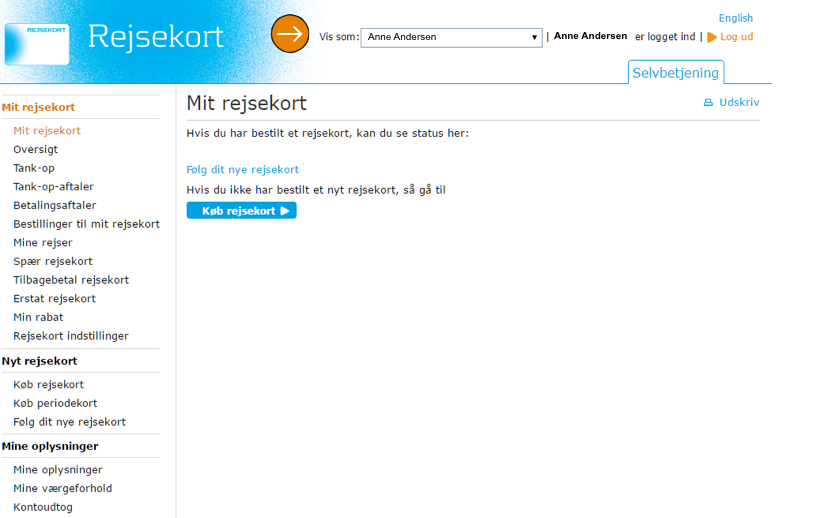Viewport: 828px width, 518px height.
Task: Open Min rabat in sidebar
Action: tap(38, 318)
